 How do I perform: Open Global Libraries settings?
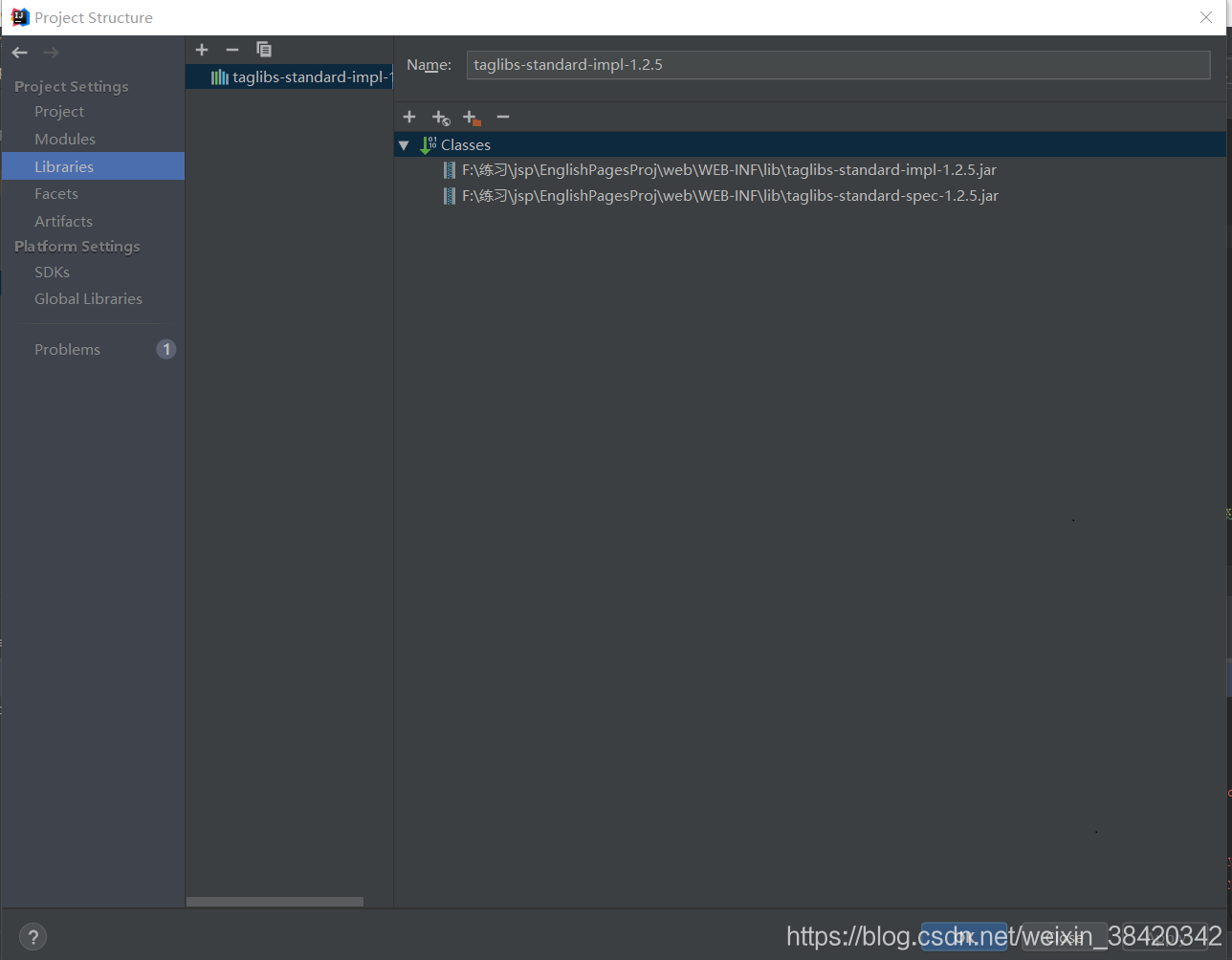coord(88,299)
